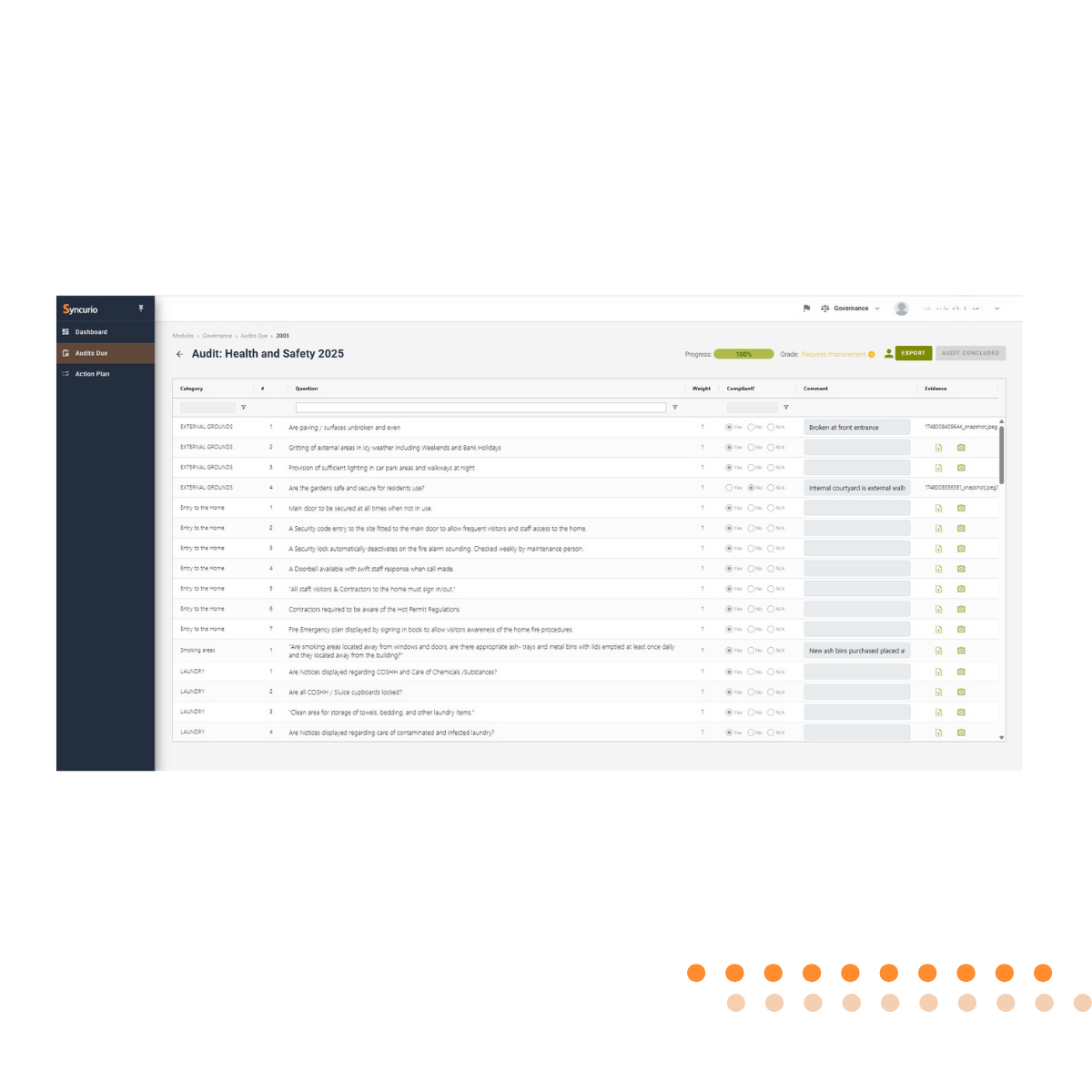
Task: Click the 100% progress bar
Action: [742, 353]
